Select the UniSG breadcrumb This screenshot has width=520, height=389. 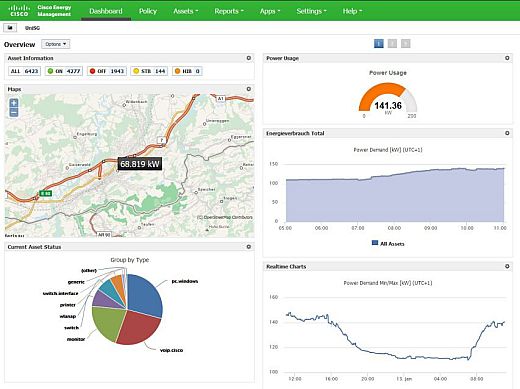pyautogui.click(x=32, y=28)
